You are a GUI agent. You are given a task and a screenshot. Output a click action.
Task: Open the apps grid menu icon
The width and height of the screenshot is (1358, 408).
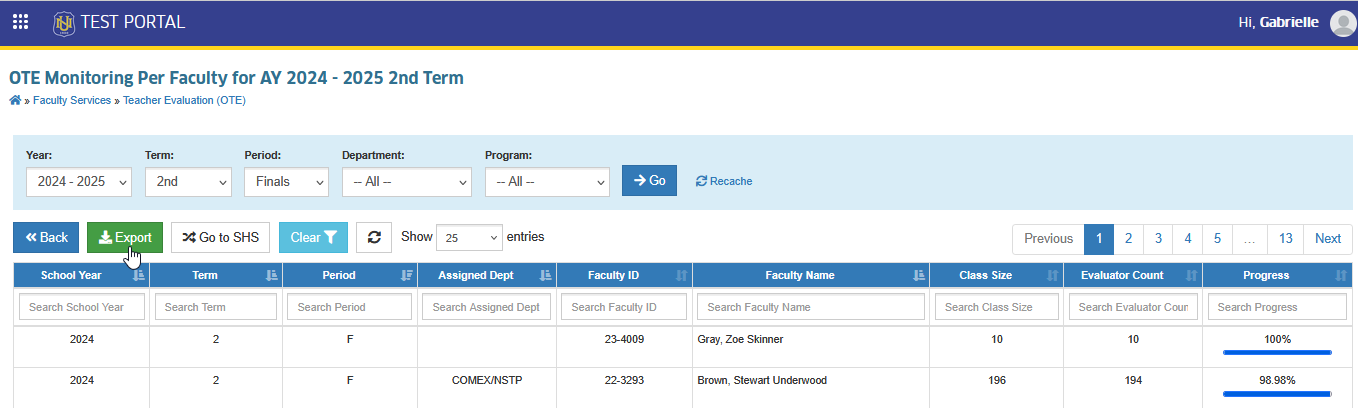click(x=20, y=22)
